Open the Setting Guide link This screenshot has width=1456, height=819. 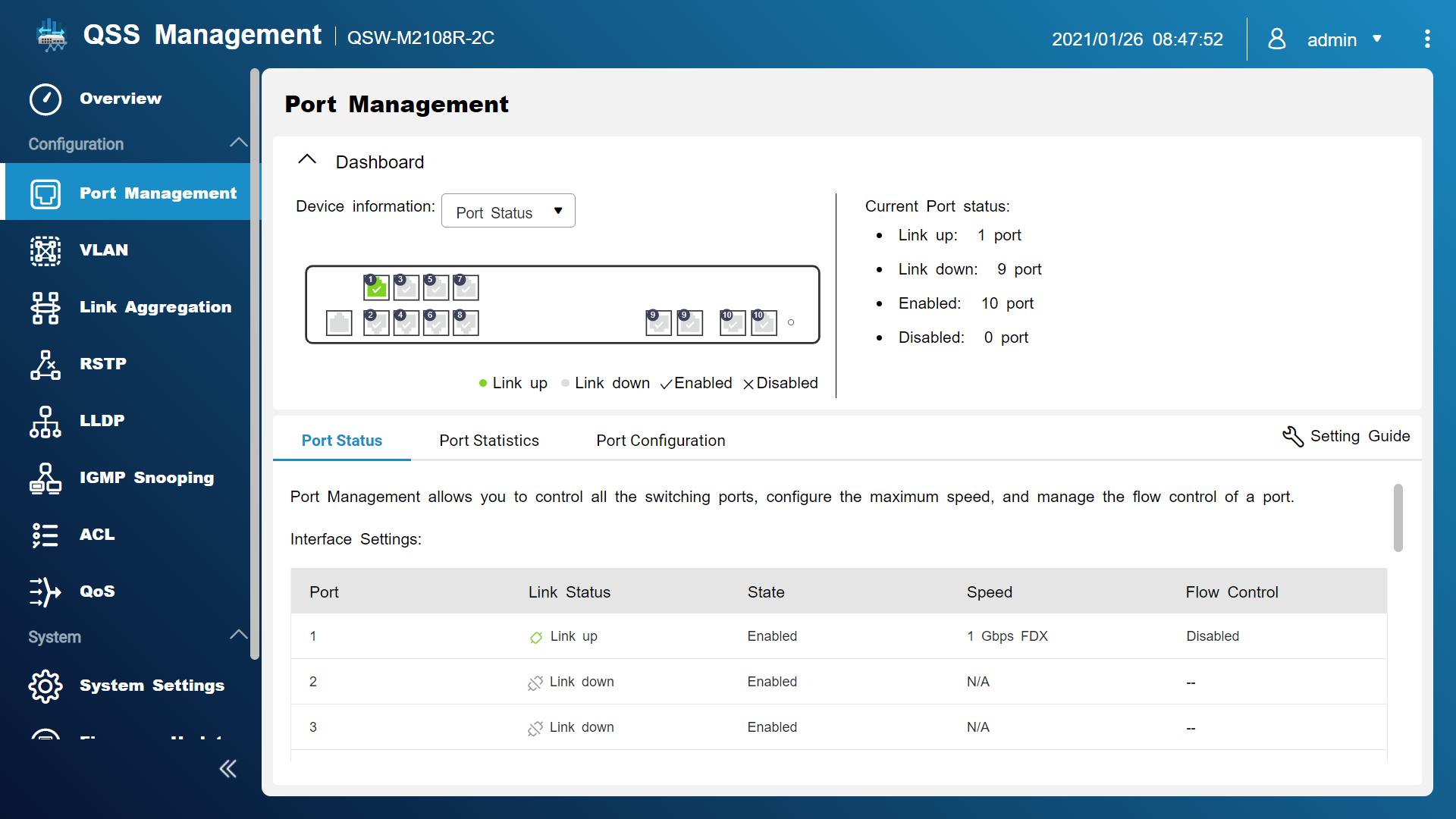pos(1346,436)
